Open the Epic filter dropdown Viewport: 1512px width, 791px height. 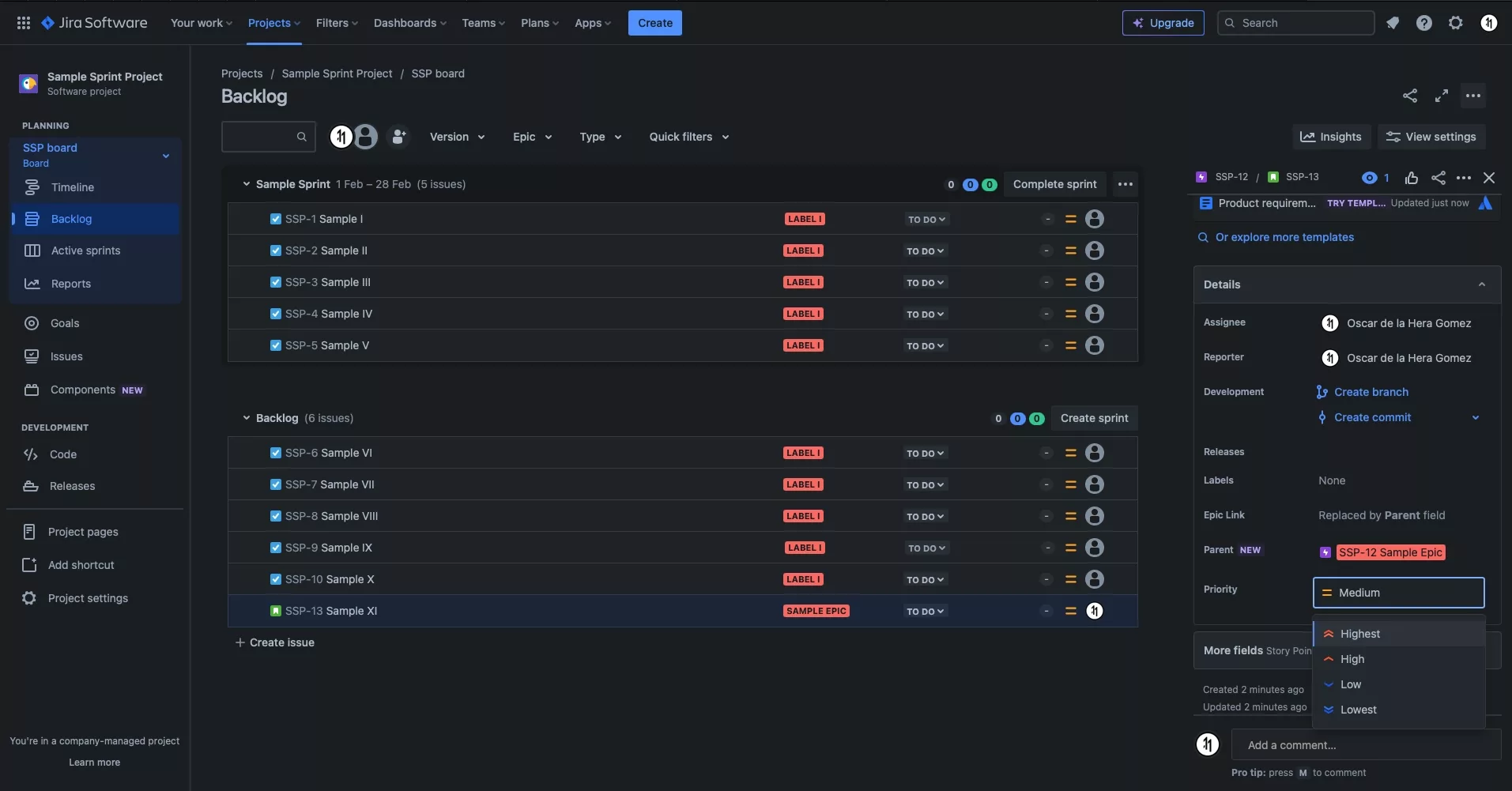click(x=533, y=137)
